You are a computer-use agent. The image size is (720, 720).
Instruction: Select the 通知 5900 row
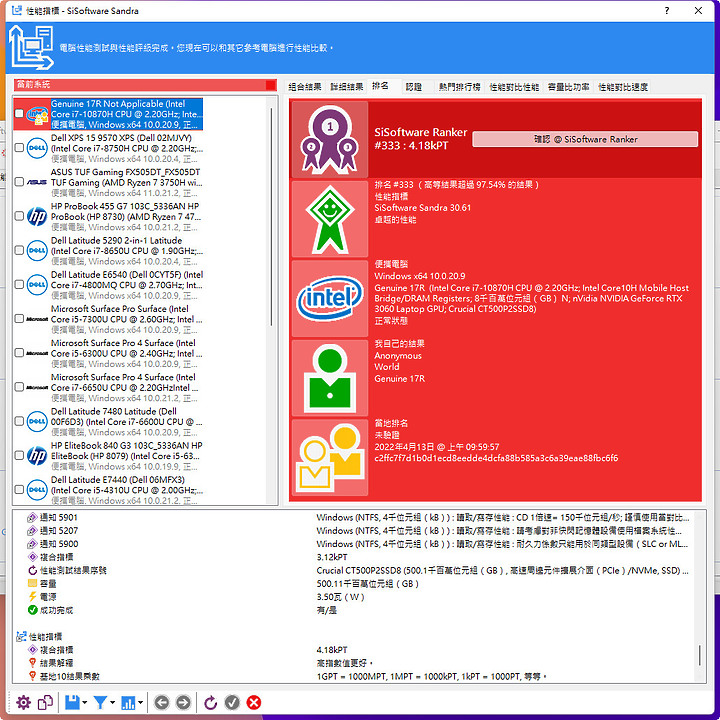[x=359, y=544]
